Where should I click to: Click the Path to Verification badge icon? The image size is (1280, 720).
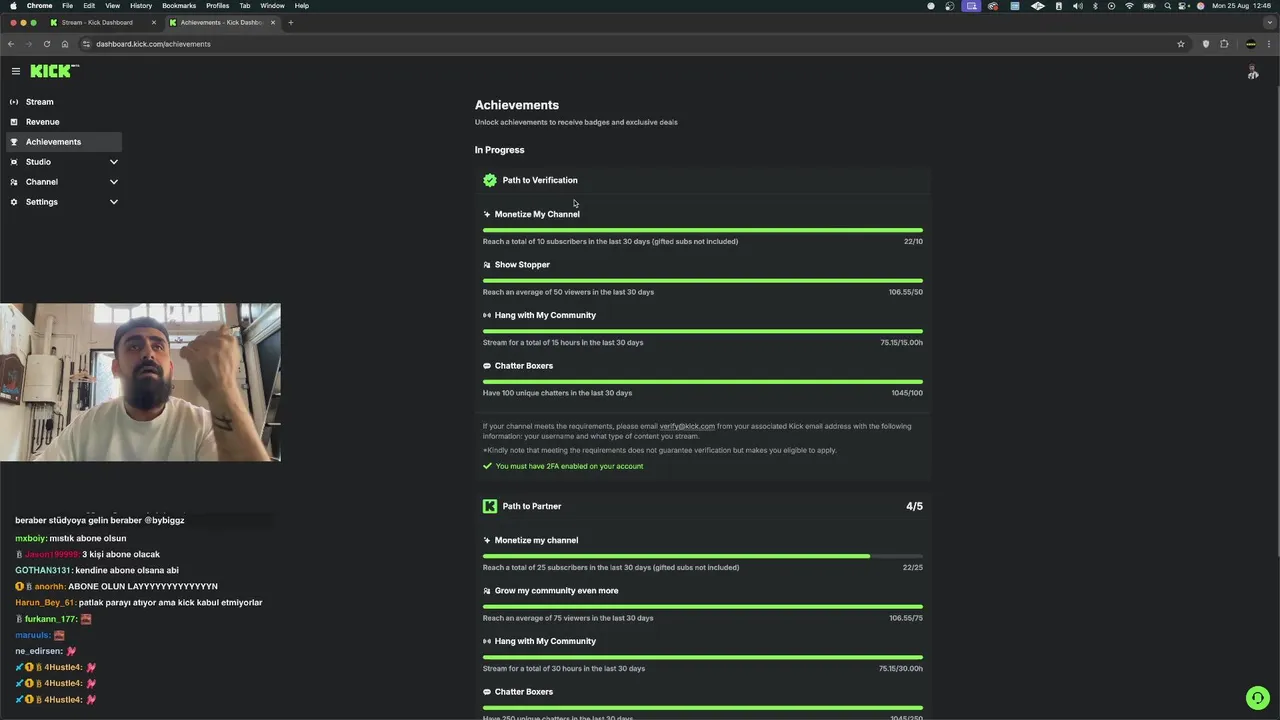click(490, 180)
